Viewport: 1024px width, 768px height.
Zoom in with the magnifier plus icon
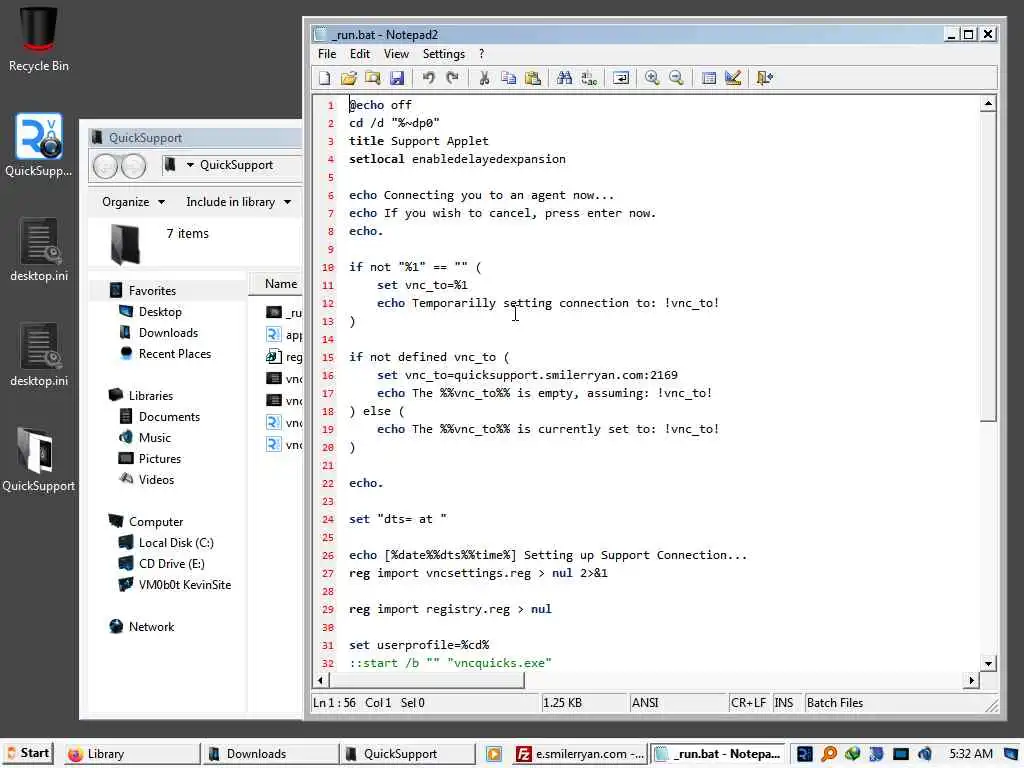[x=652, y=78]
